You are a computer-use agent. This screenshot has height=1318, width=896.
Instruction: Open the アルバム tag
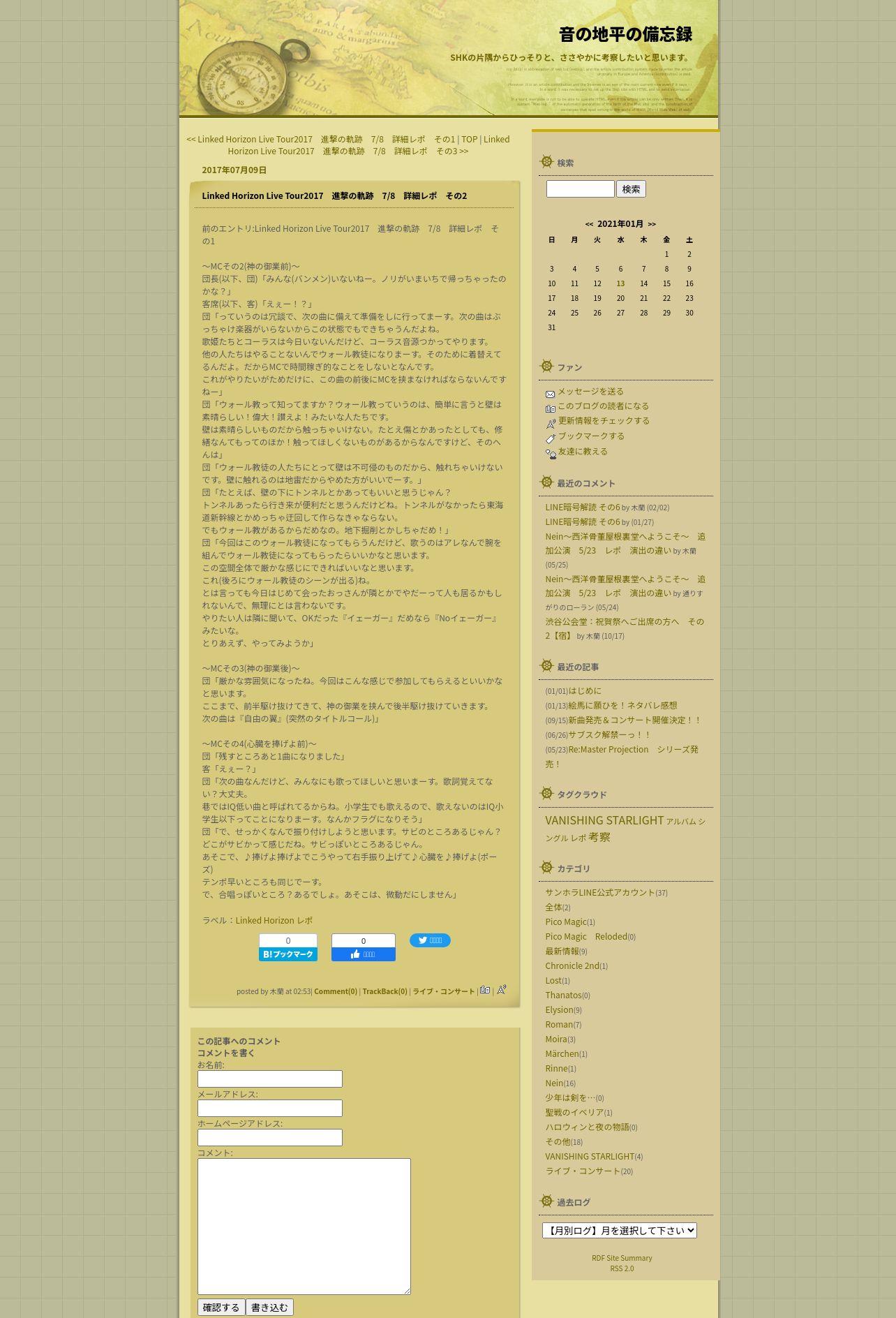[681, 822]
